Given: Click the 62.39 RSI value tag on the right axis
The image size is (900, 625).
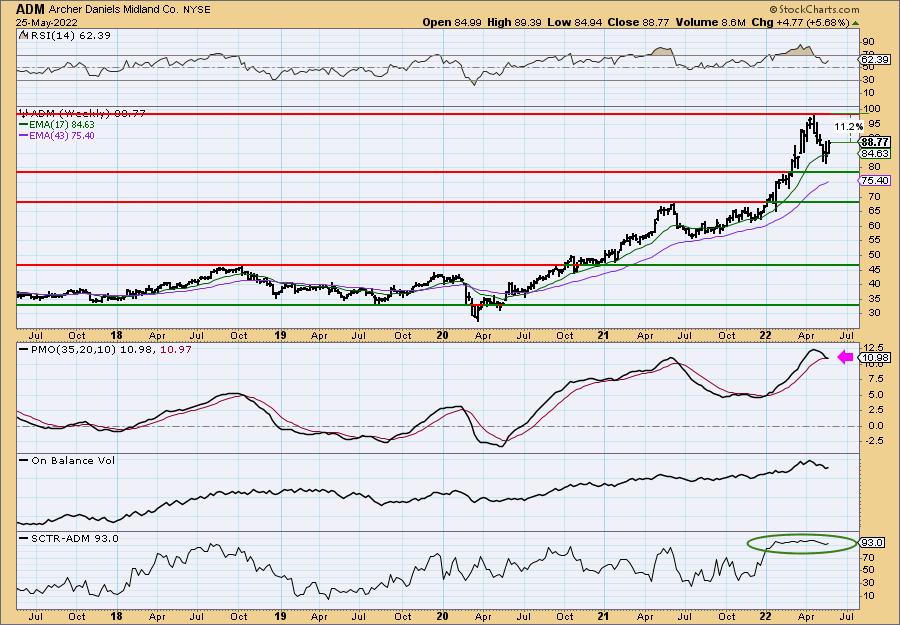Looking at the screenshot, I should pos(875,60).
